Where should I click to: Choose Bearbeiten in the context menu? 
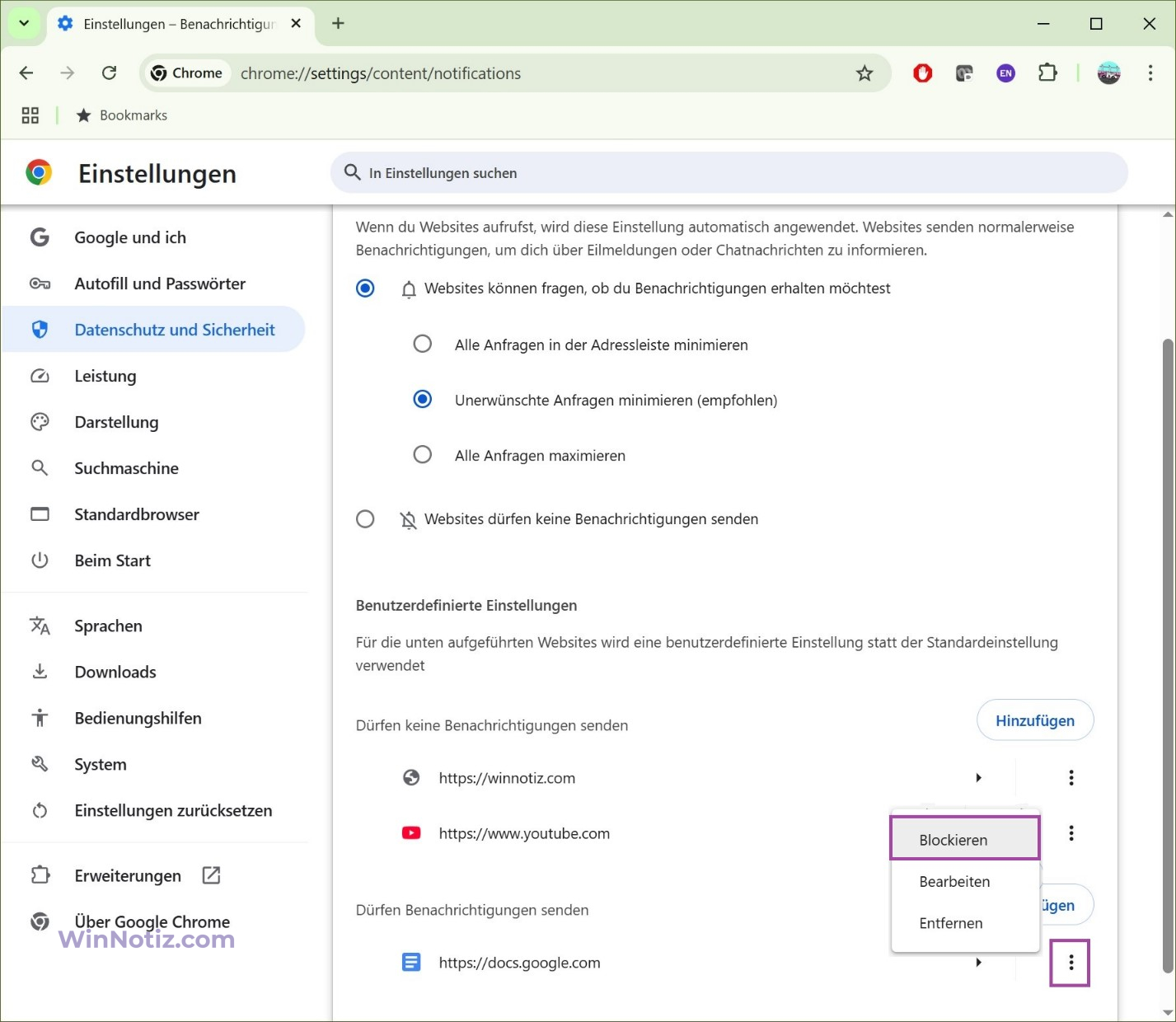[x=965, y=881]
